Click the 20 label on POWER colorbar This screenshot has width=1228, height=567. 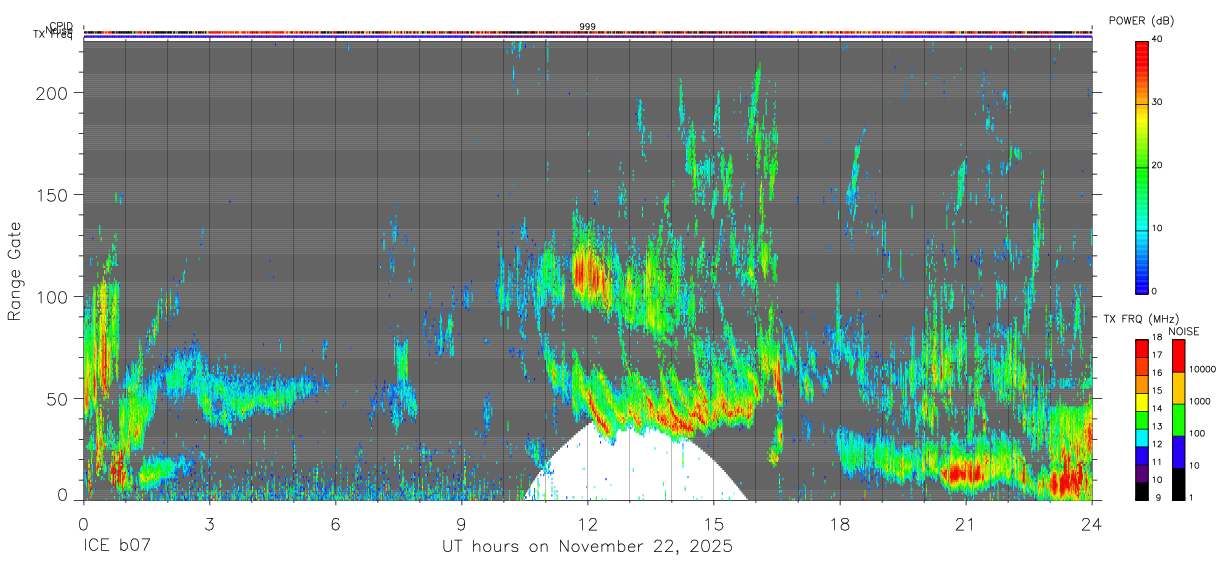pos(1158,166)
